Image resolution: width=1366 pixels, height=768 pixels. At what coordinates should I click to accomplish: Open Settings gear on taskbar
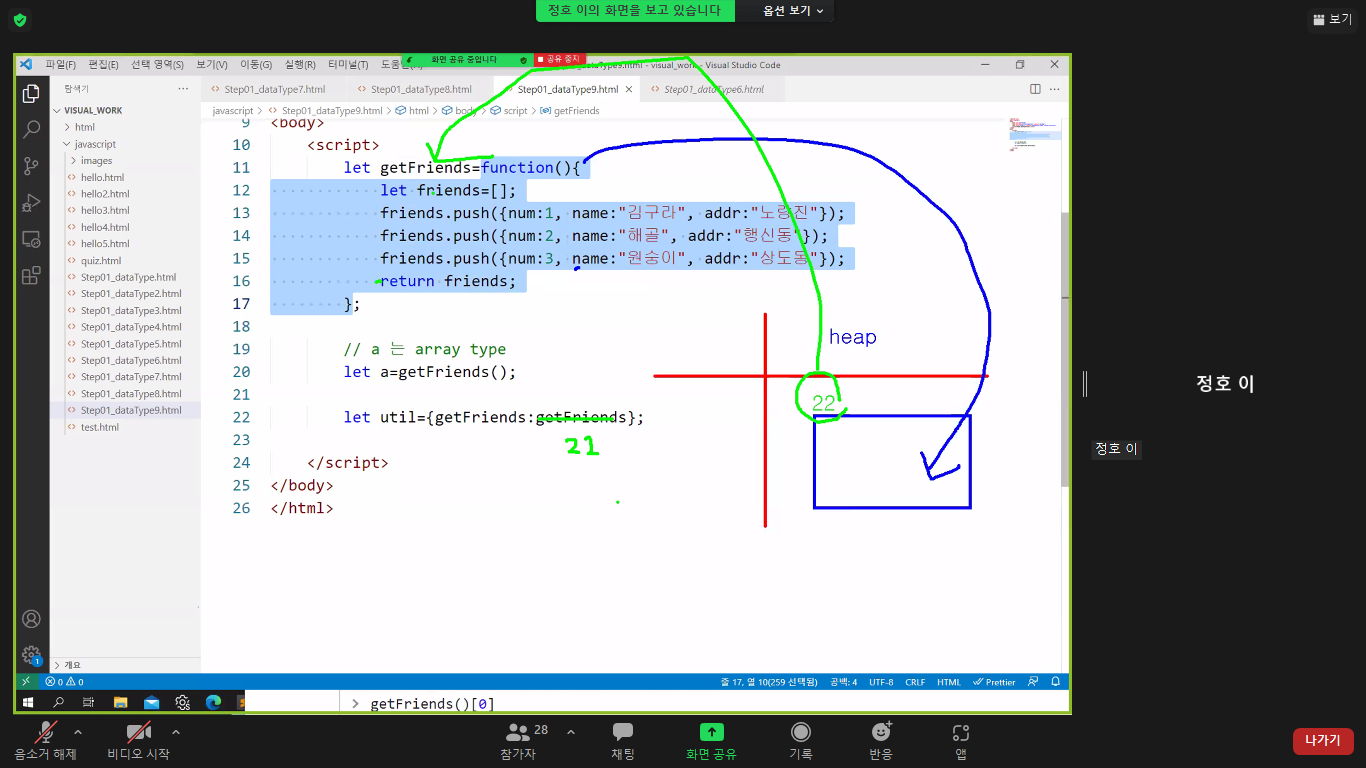click(182, 703)
